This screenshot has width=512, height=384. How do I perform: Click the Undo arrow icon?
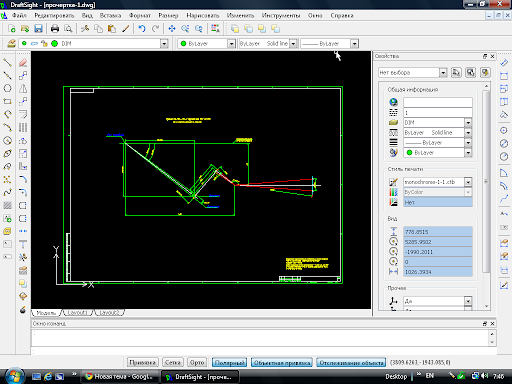click(142, 29)
